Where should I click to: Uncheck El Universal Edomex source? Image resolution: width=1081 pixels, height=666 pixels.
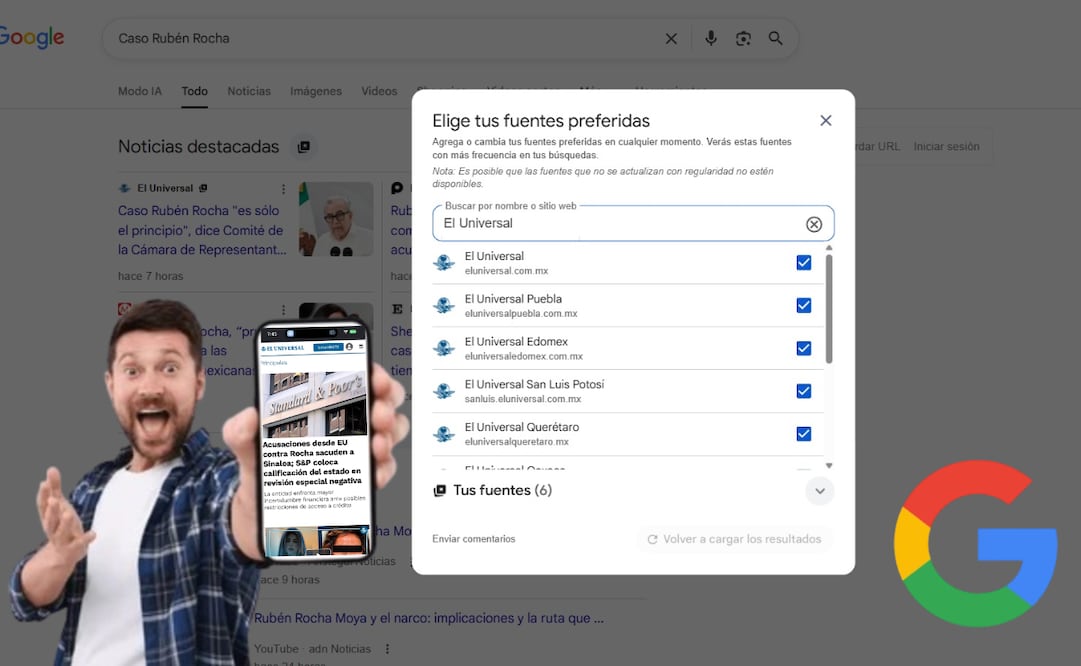[804, 348]
